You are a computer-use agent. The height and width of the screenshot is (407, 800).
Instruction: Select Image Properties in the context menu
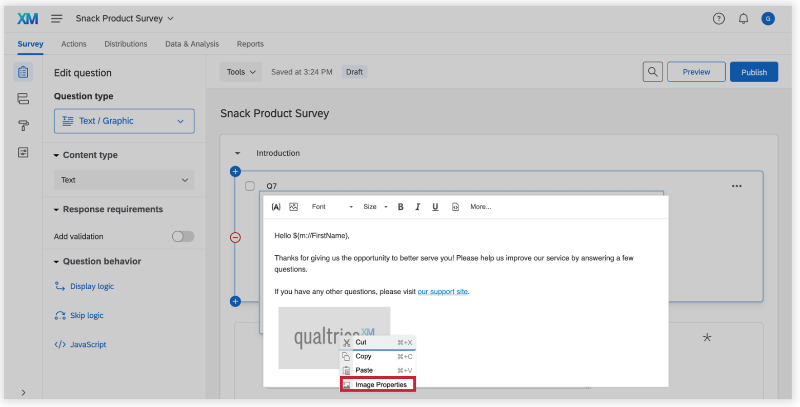tap(378, 385)
